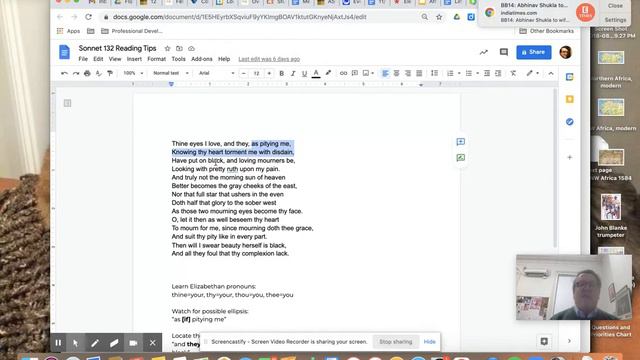The width and height of the screenshot is (640, 360).
Task: Add a comment from the toolbar
Action: [355, 73]
